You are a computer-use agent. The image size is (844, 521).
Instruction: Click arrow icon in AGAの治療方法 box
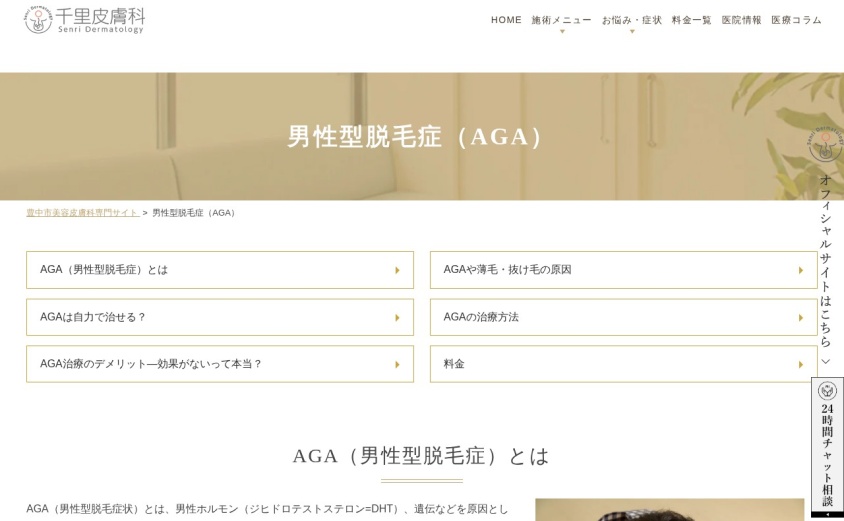point(801,318)
